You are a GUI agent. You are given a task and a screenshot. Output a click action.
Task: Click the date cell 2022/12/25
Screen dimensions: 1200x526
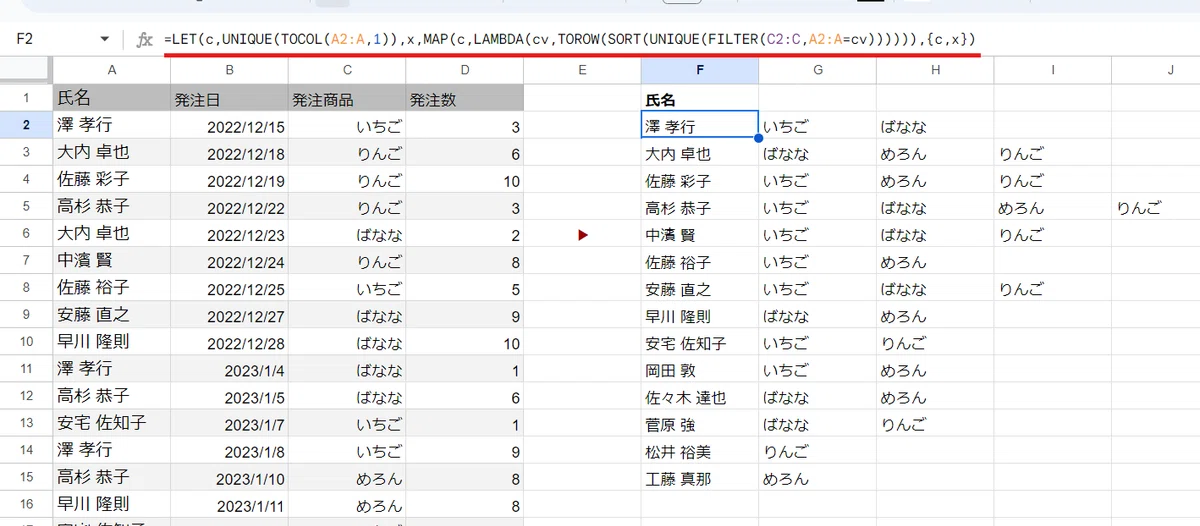point(229,287)
